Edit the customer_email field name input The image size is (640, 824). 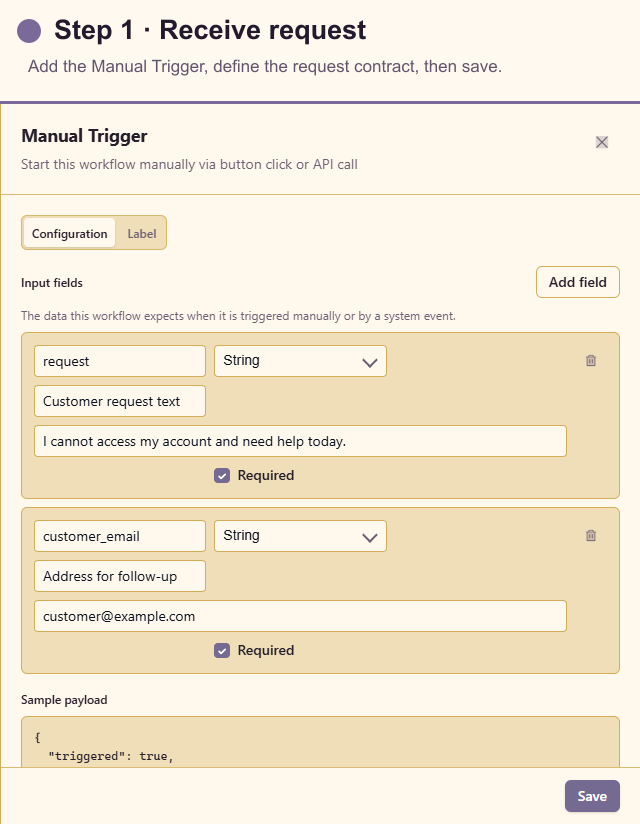point(120,536)
